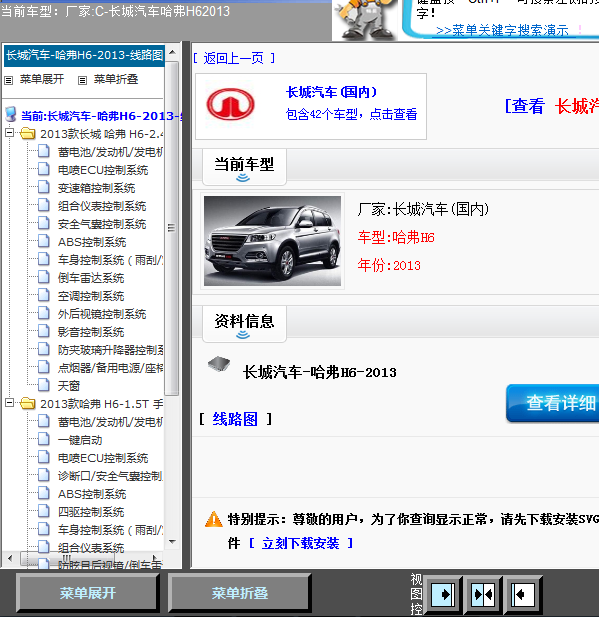Viewport: 599px width, 617px height.
Task: Click 长城汽车 (国内) brand link
Action: [331, 92]
